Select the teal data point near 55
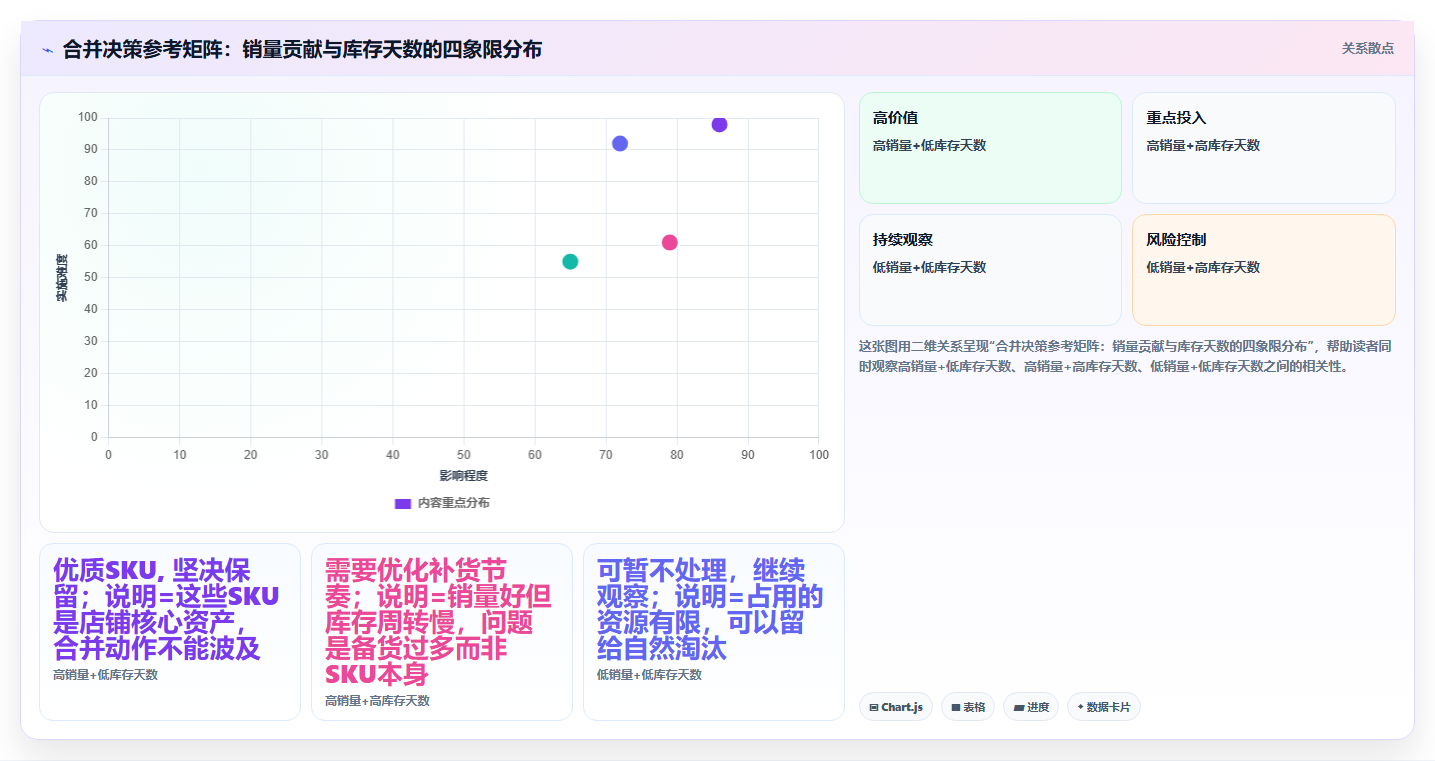Screen dimensions: 1435x761 click(x=570, y=261)
